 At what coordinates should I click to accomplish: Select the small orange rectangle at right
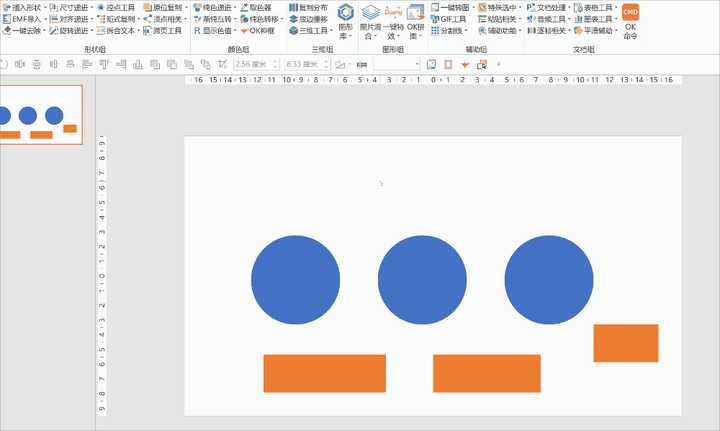626,343
